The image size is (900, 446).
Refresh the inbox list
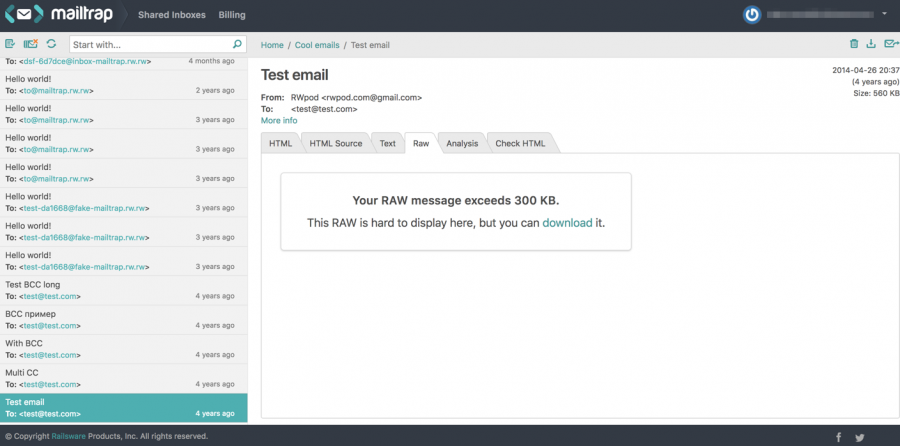(x=52, y=44)
